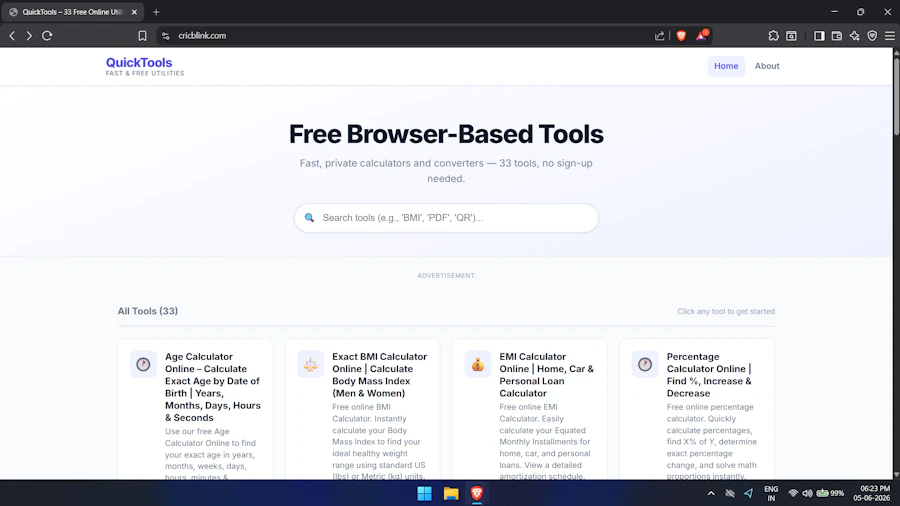The image size is (900, 506).
Task: Open the battery 99% tray indicator
Action: tap(831, 493)
